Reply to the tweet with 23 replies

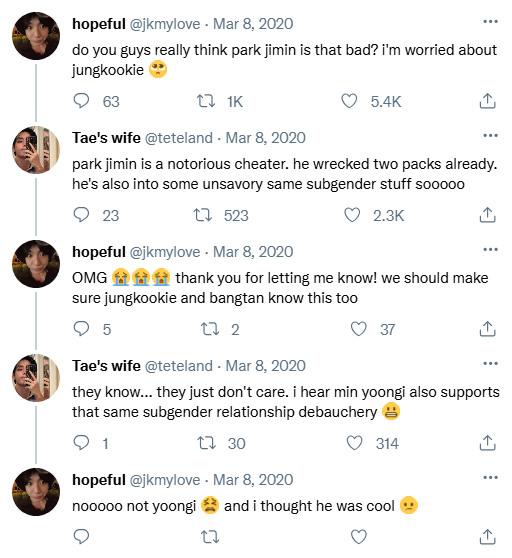pos(81,215)
